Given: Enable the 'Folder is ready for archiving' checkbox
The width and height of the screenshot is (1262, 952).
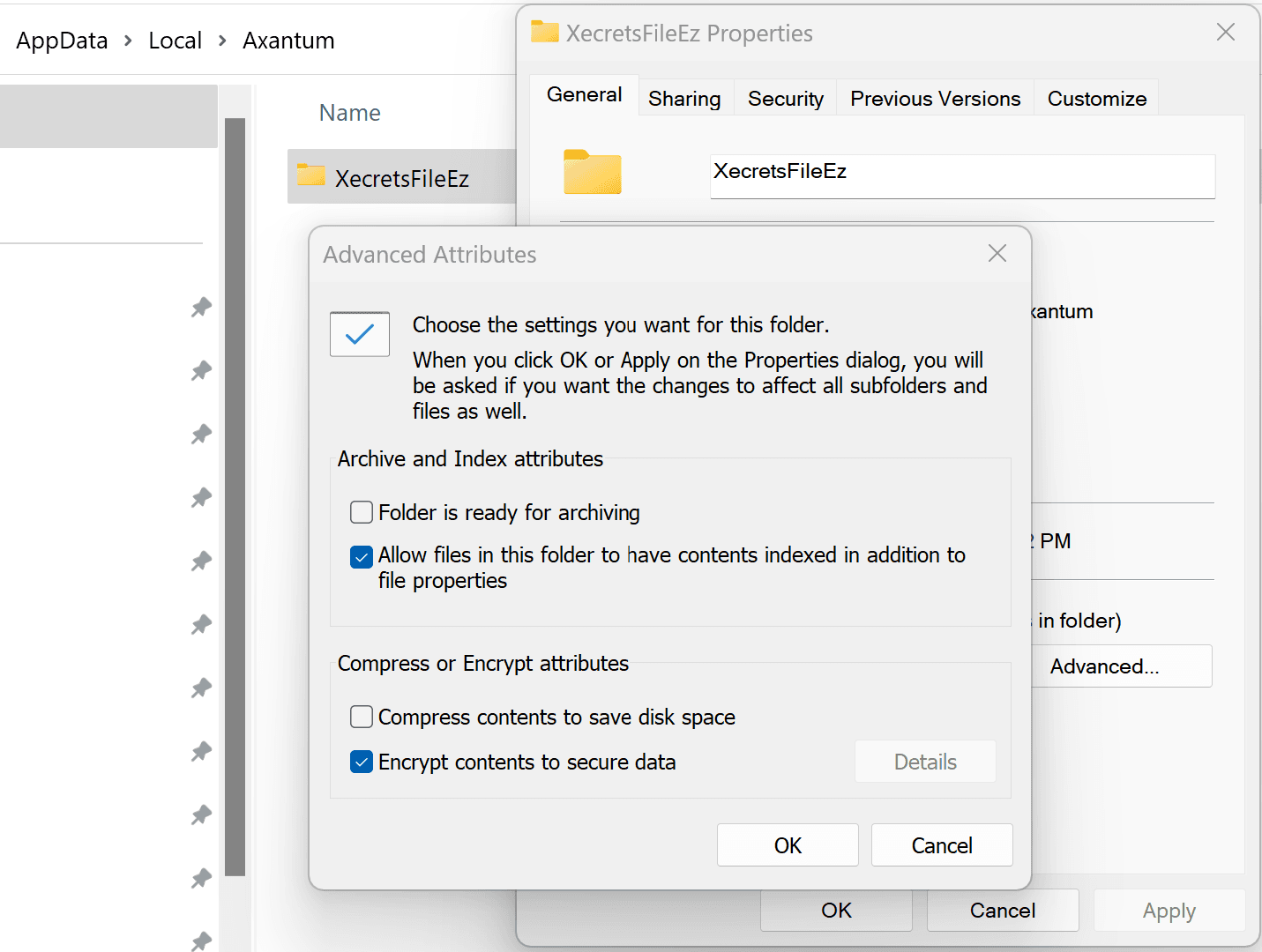Looking at the screenshot, I should point(361,512).
